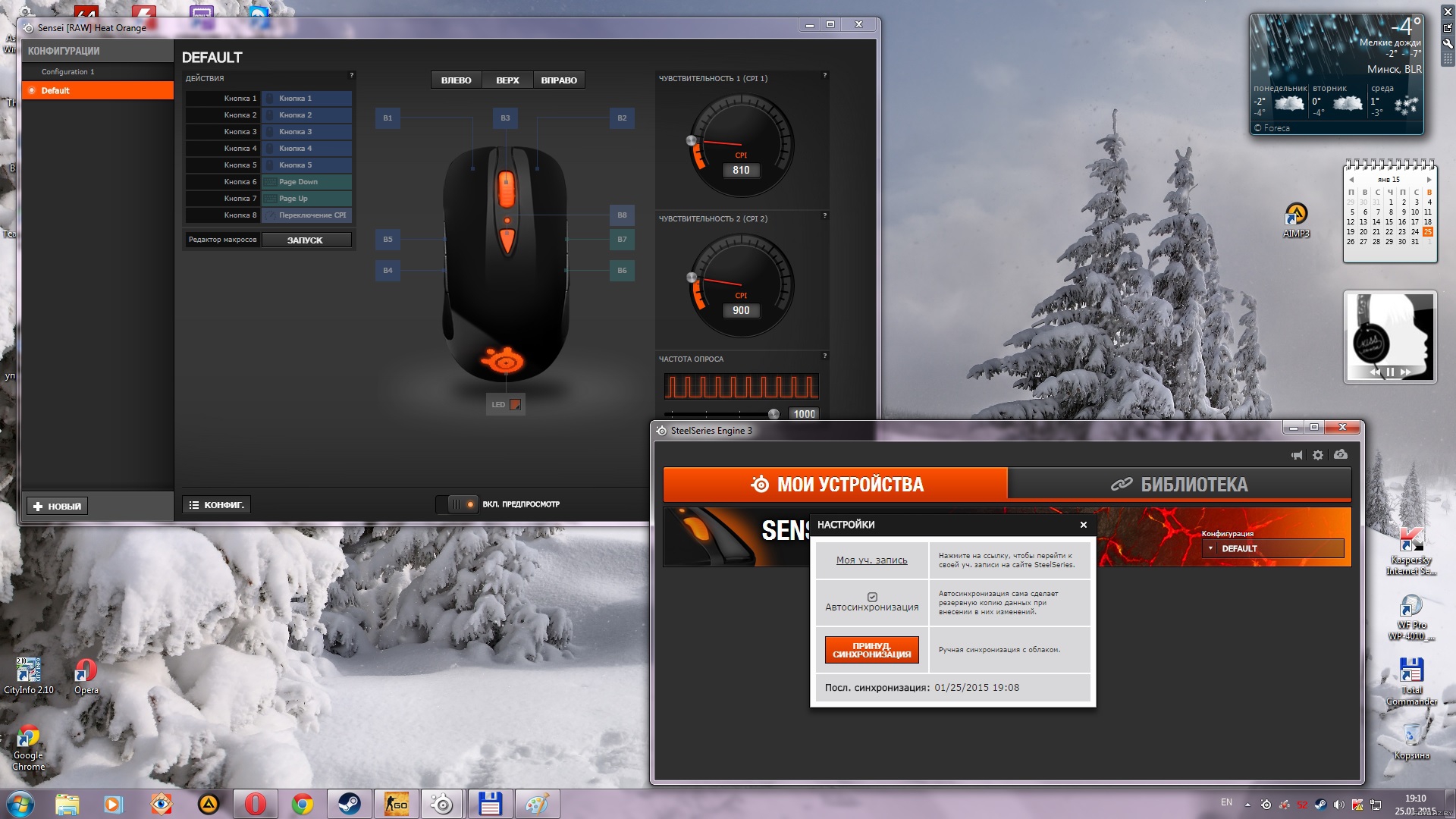Click the polling rate value 1000
Viewport: 1456px width, 819px height.
point(804,414)
